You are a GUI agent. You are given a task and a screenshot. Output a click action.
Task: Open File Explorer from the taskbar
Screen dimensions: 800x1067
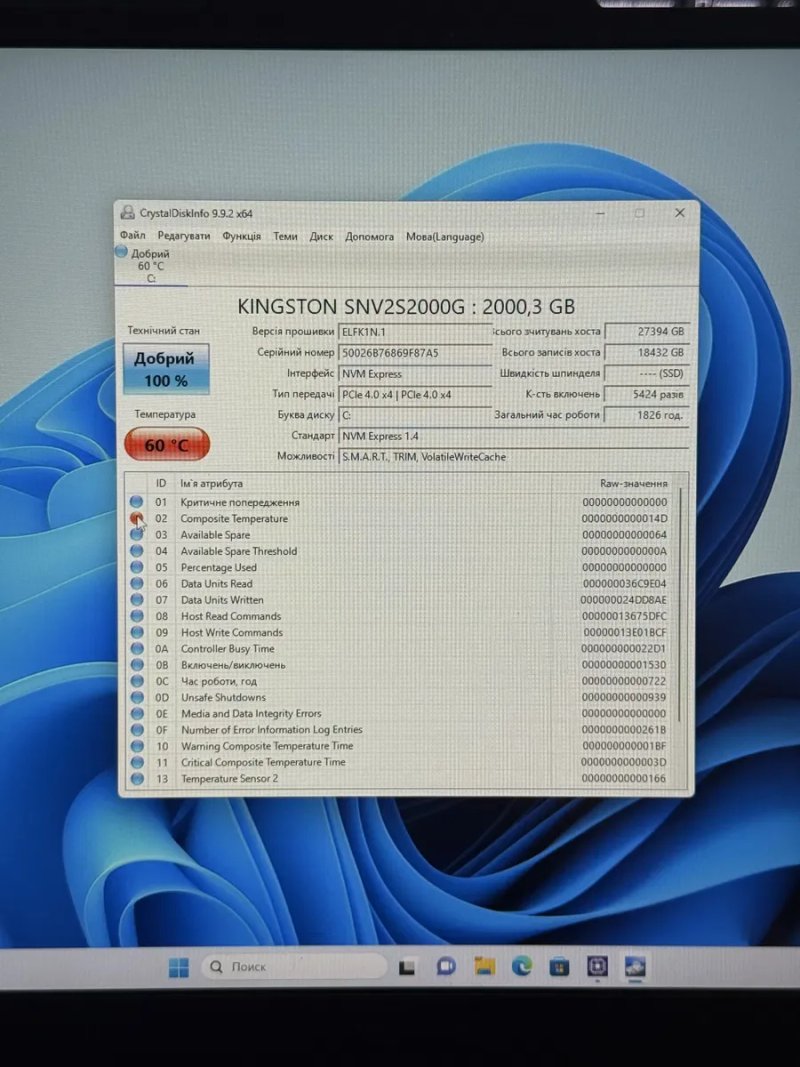pyautogui.click(x=484, y=966)
